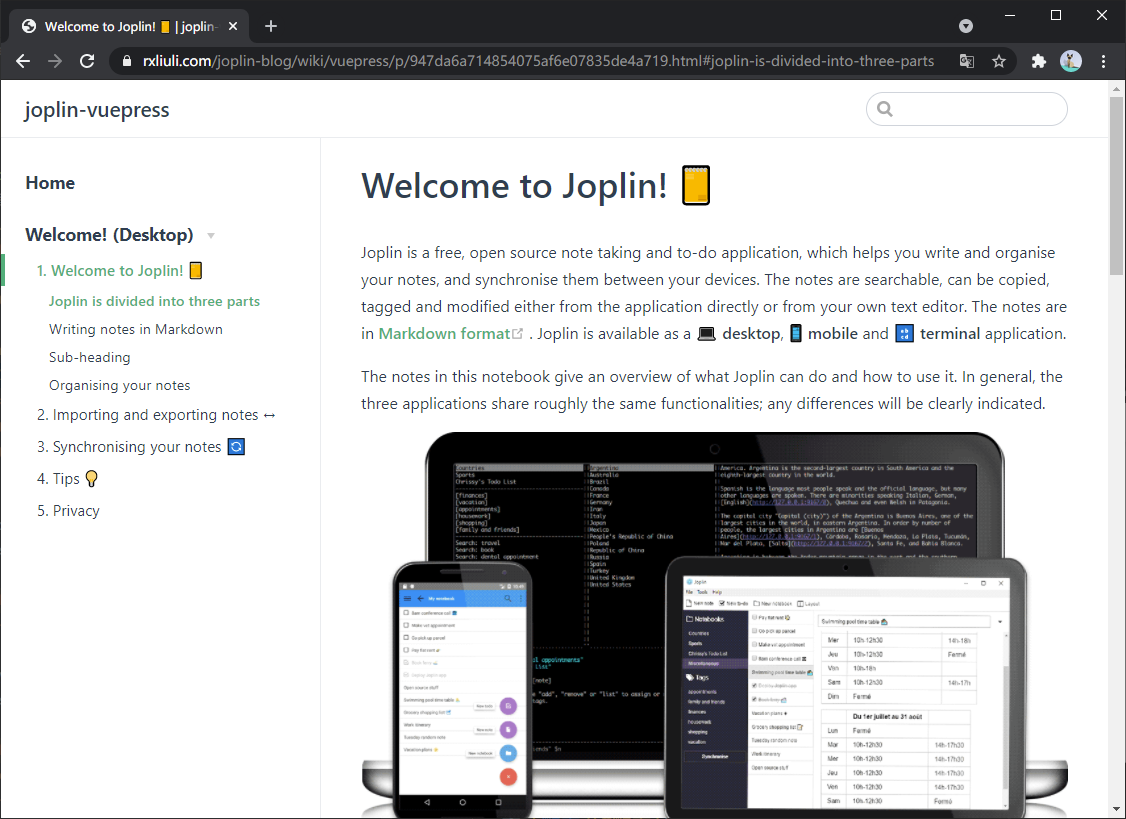
Task: Close the Welcome to Joplin tab
Action: tap(233, 27)
